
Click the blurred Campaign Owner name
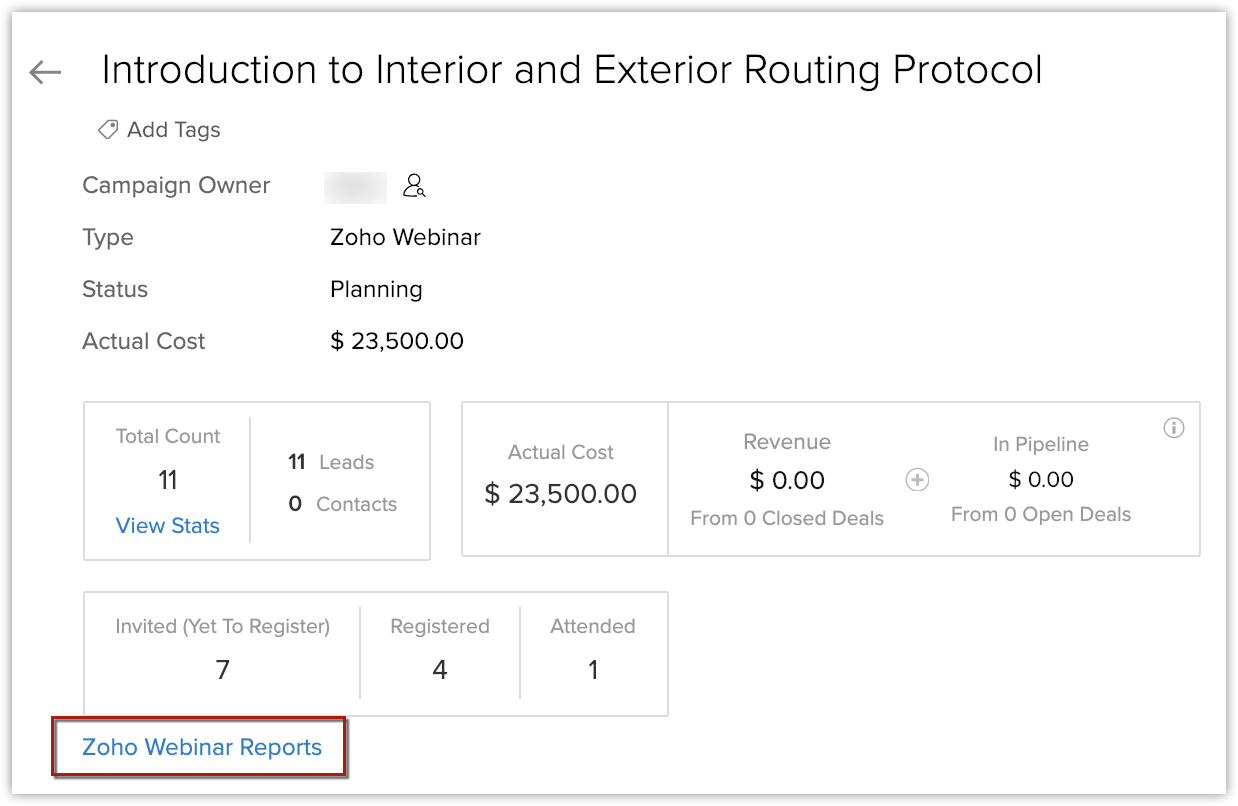356,187
